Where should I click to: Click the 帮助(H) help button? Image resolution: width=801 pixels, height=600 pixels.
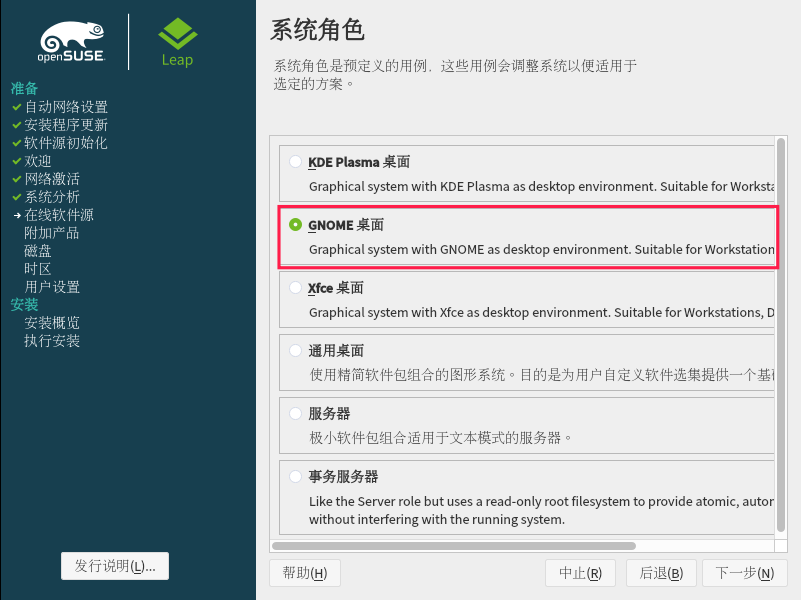[305, 573]
